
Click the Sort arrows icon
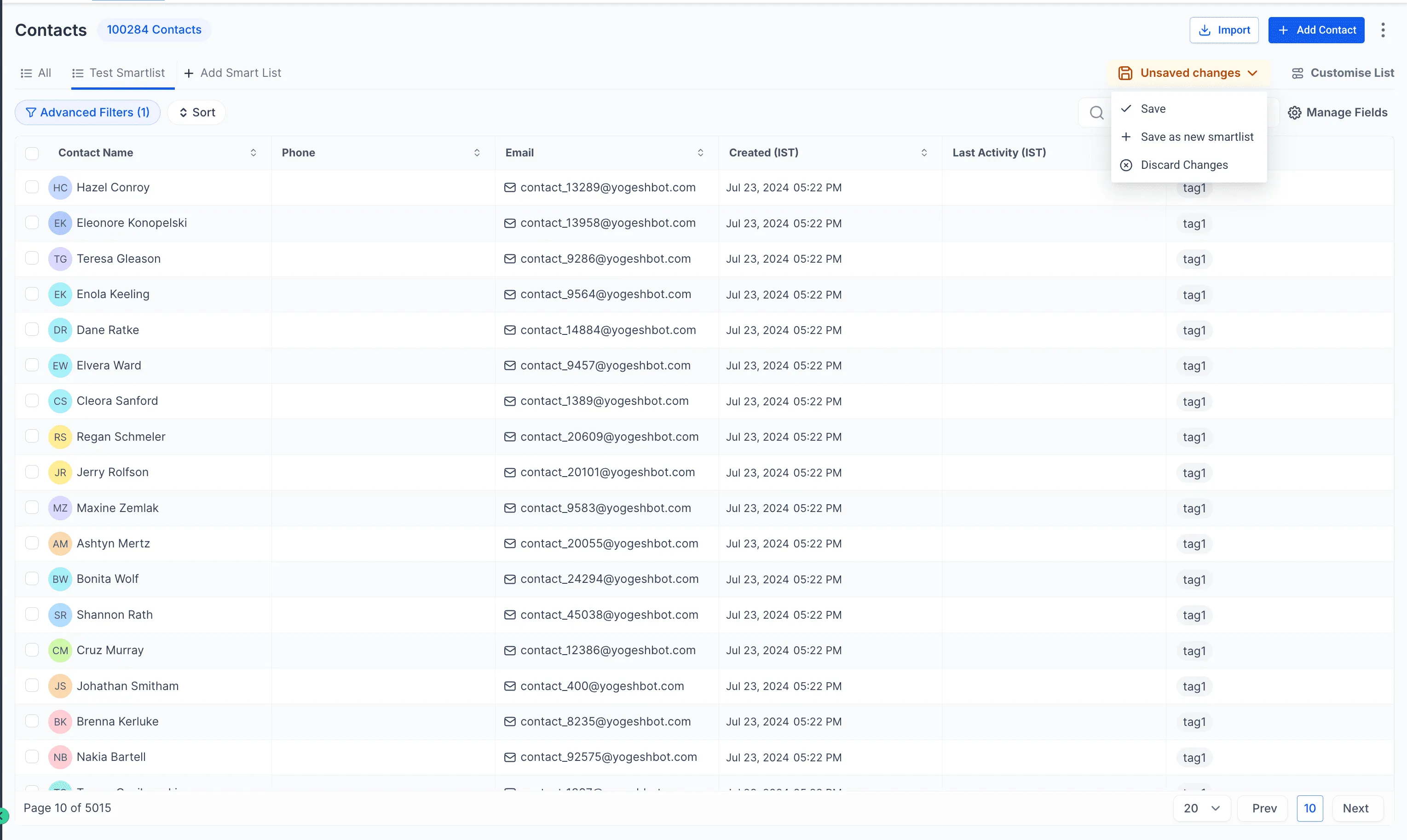tap(184, 112)
